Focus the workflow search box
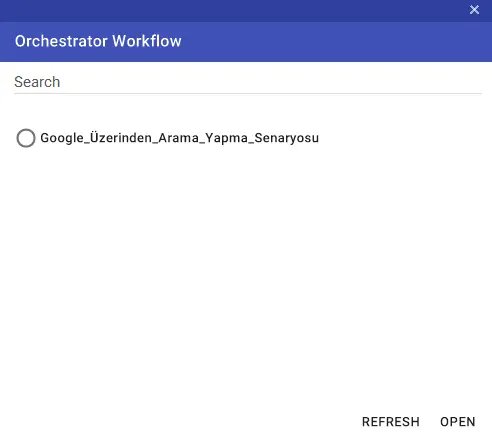 tap(248, 82)
